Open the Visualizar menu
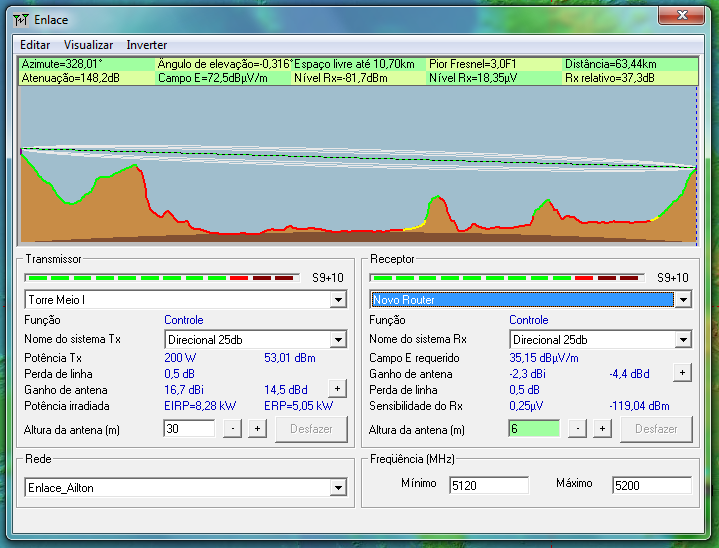Screen dimensions: 719x548 (x=88, y=45)
